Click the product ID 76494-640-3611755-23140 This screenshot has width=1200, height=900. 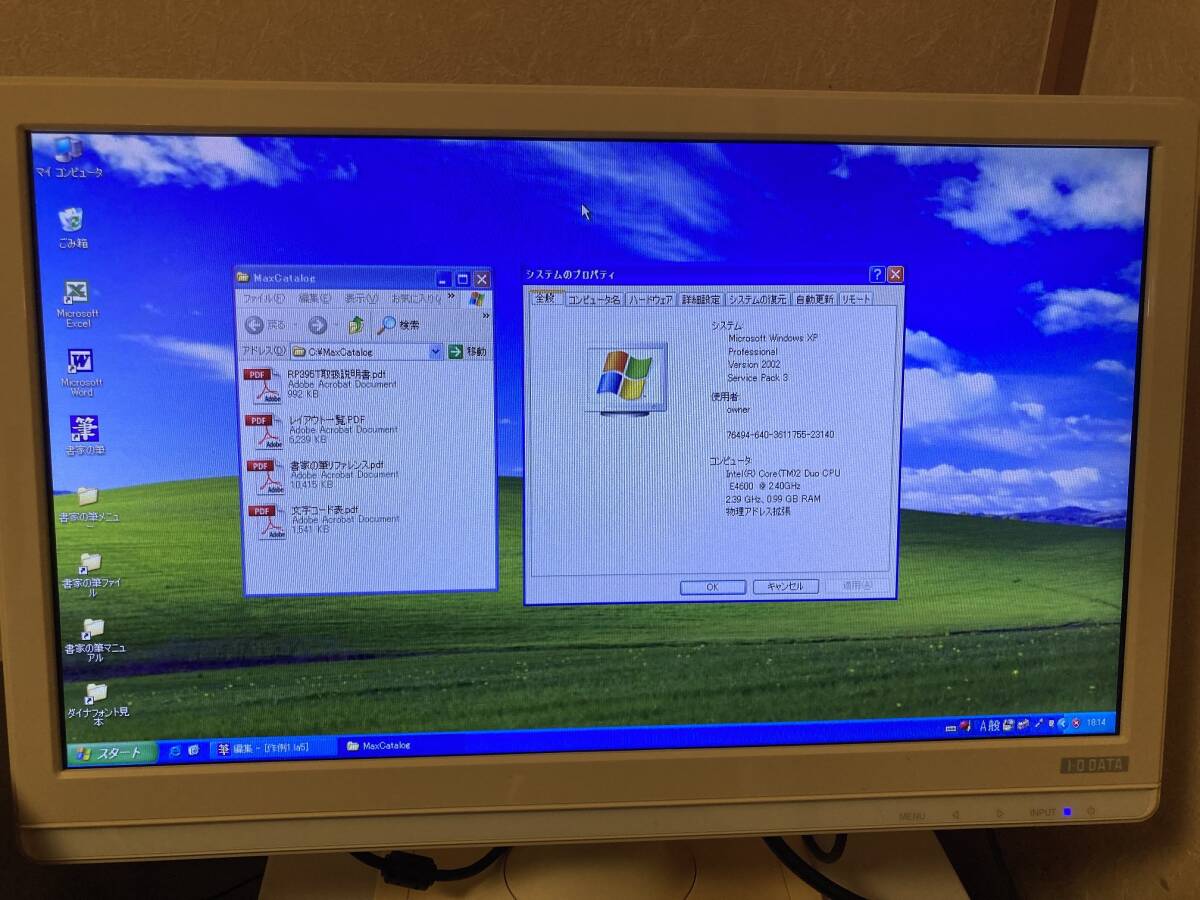780,435
